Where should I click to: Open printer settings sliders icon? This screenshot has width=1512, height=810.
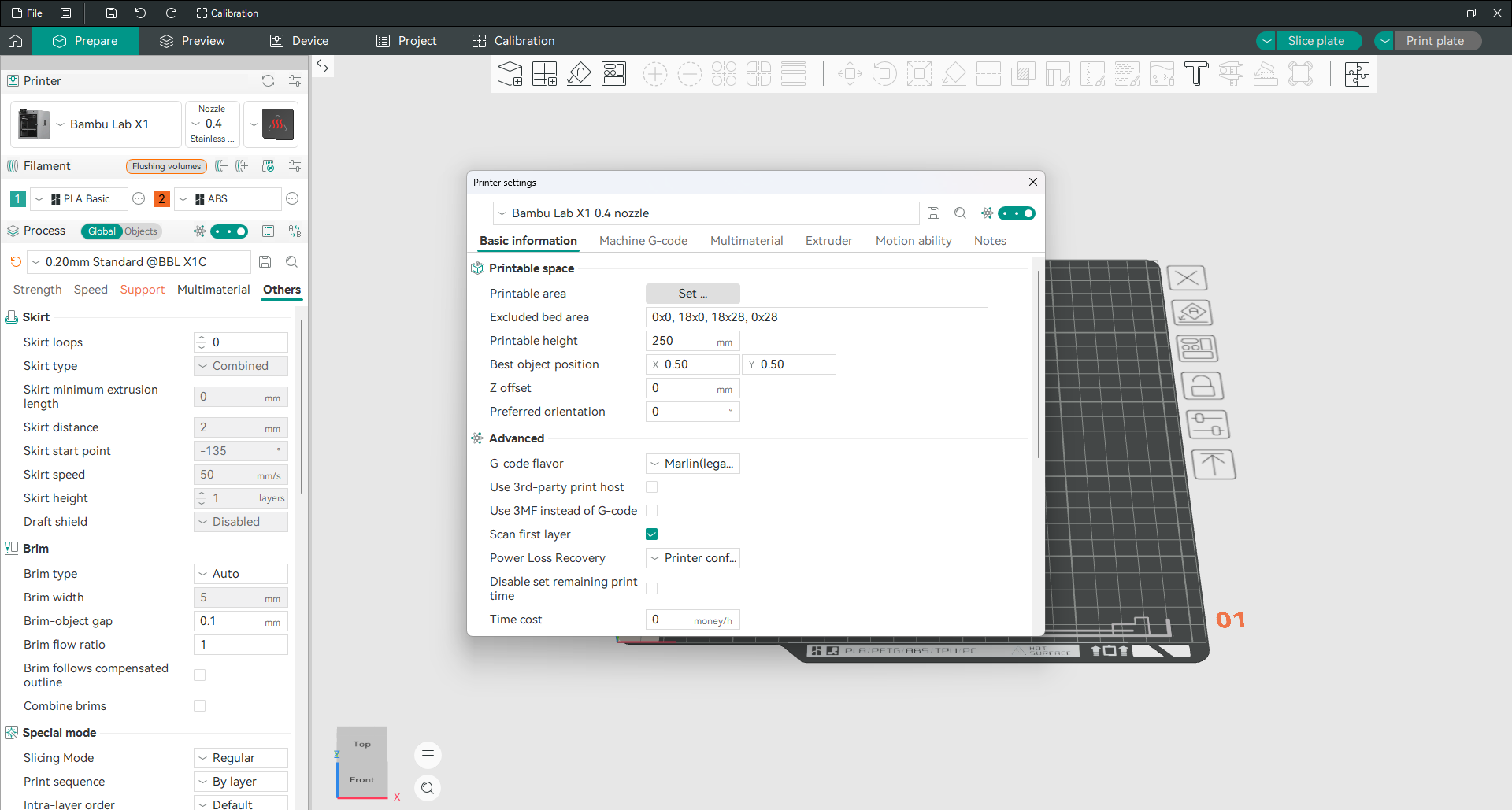(295, 81)
